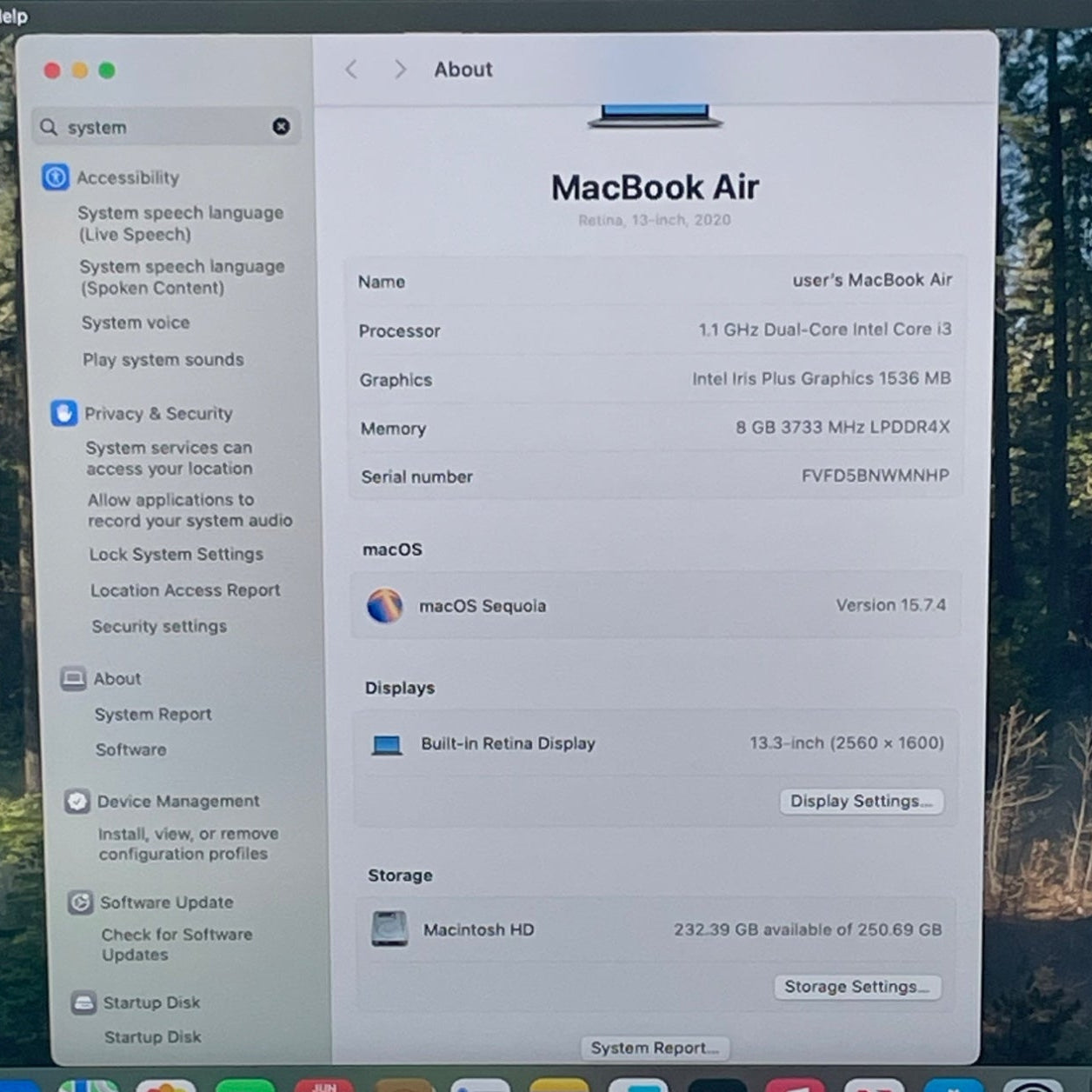The height and width of the screenshot is (1092, 1092).
Task: Go back with the left chevron
Action: click(351, 70)
